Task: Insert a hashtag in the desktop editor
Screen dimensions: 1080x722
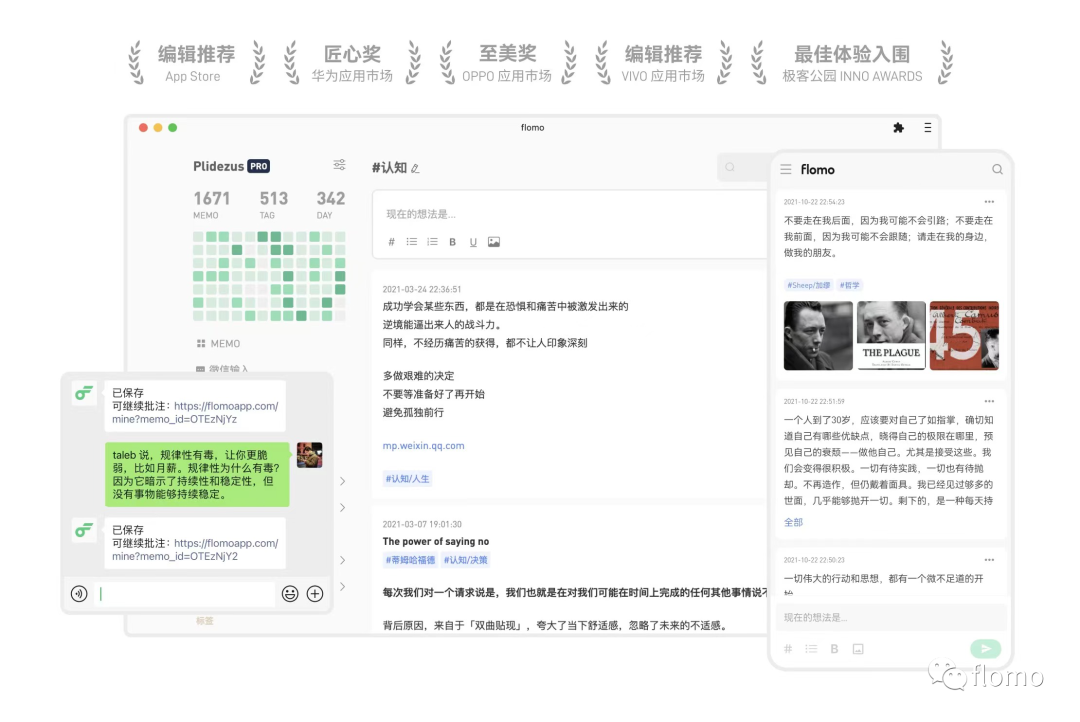Action: (391, 242)
